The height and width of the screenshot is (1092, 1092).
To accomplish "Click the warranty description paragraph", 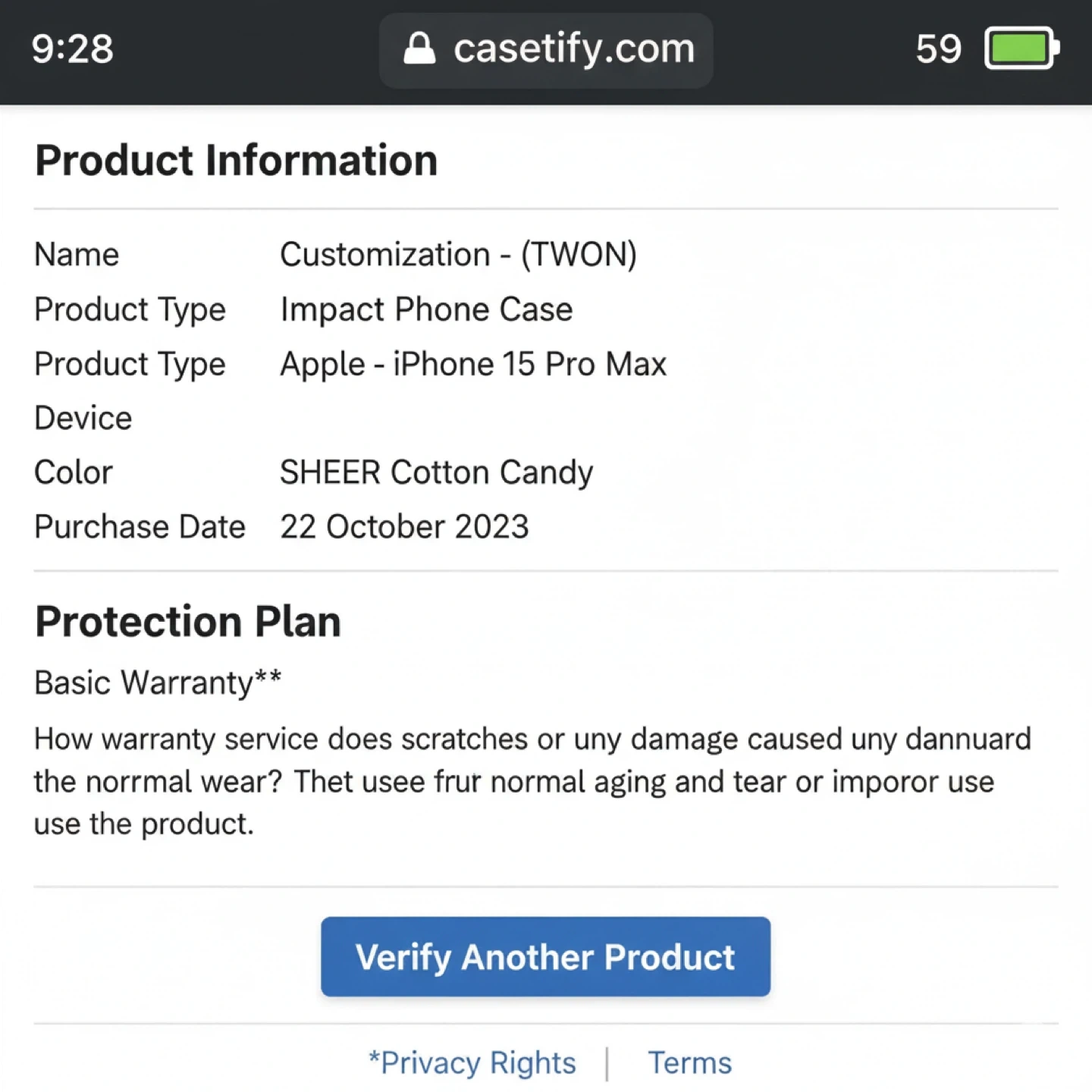I will 531,781.
